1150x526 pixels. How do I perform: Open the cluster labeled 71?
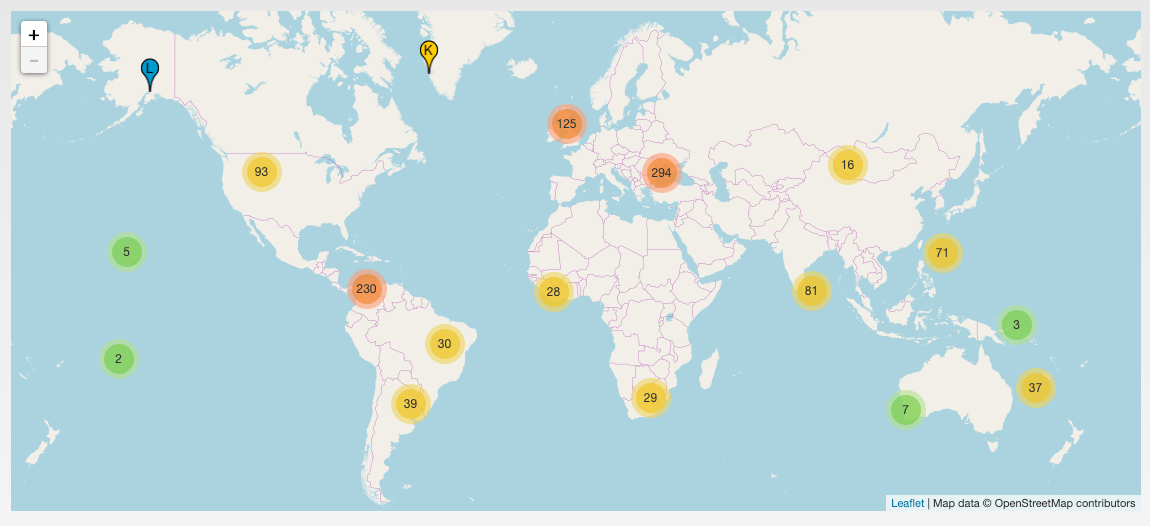pyautogui.click(x=942, y=253)
